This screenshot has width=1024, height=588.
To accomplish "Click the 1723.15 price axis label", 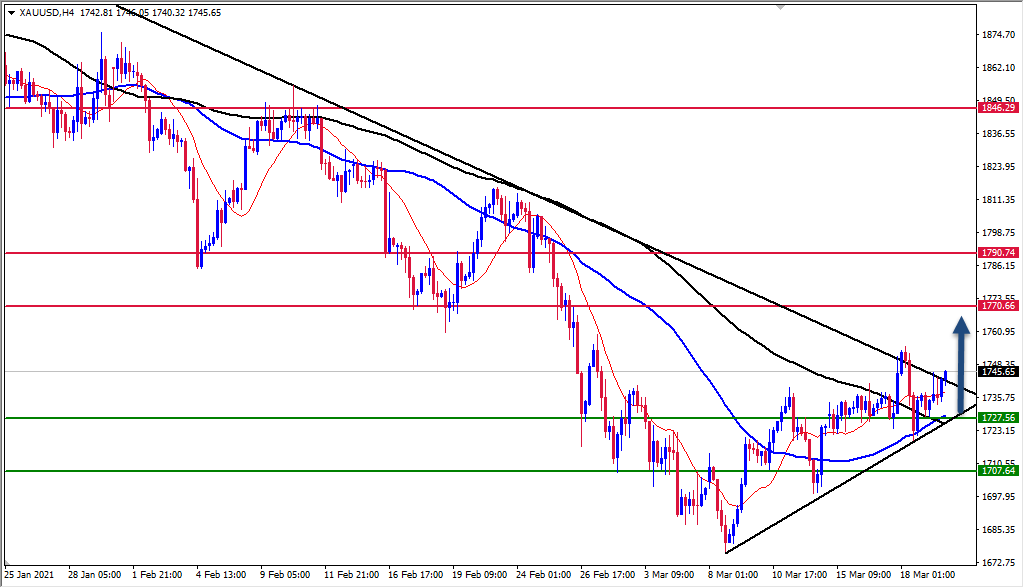I will 999,431.
